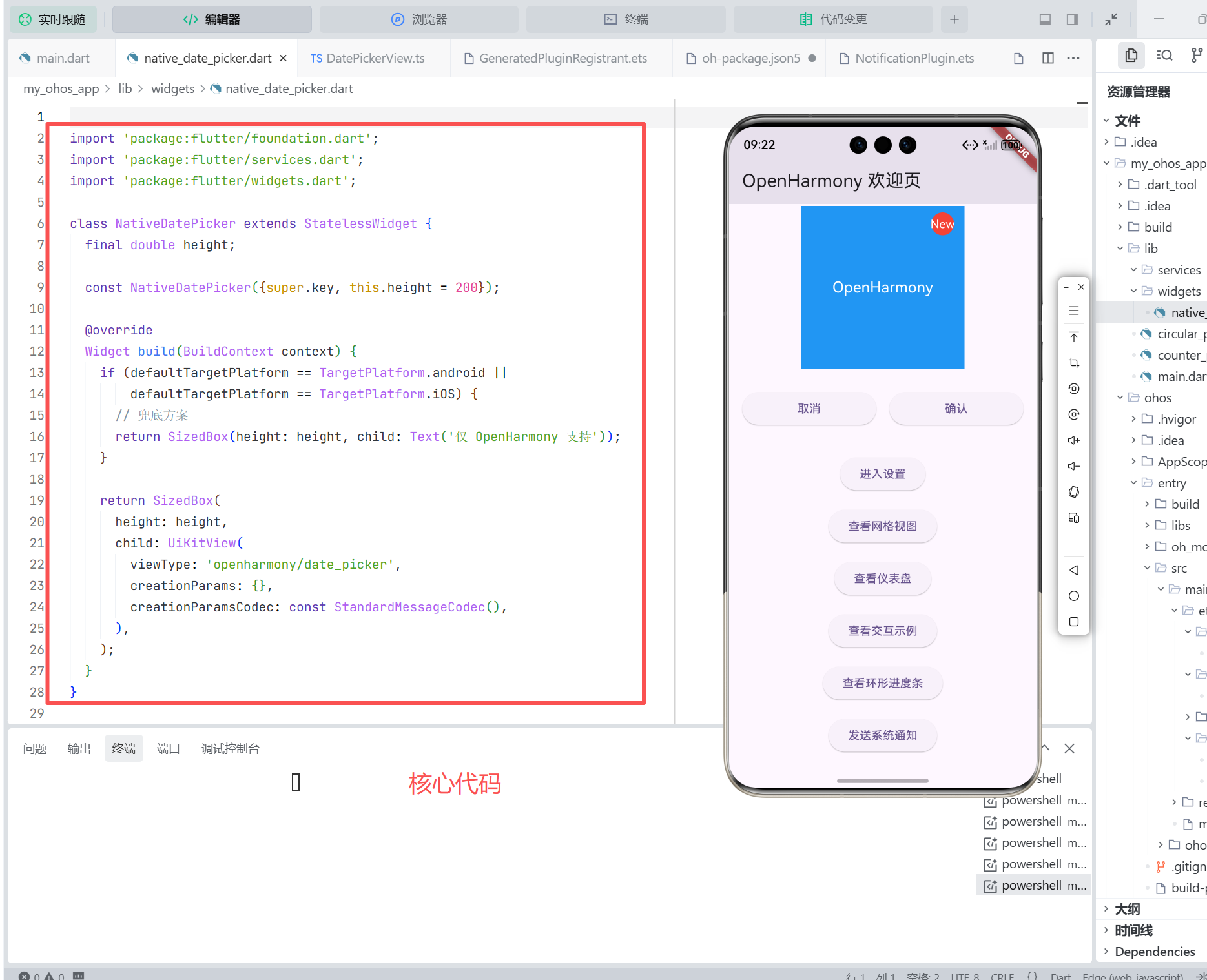Expand the .dart_tool folder

coord(1120,185)
